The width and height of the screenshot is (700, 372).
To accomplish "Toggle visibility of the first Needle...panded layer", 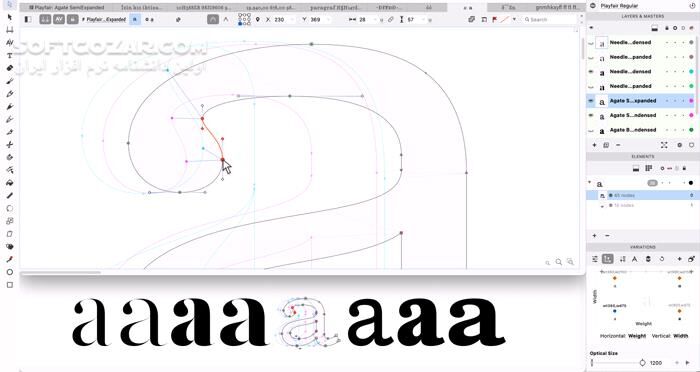I will pyautogui.click(x=591, y=58).
